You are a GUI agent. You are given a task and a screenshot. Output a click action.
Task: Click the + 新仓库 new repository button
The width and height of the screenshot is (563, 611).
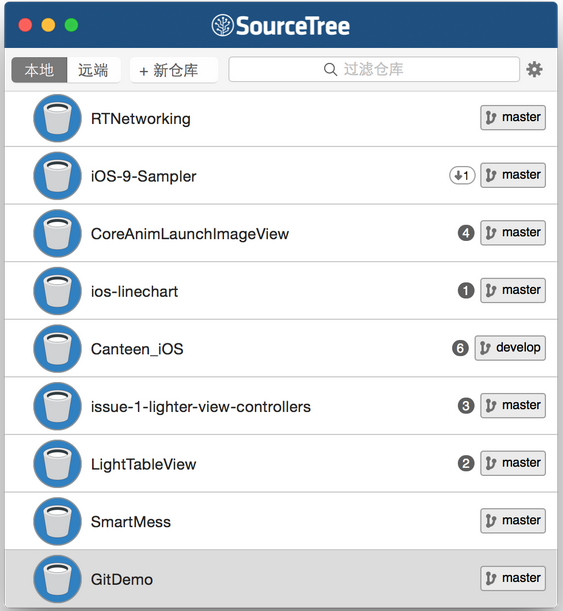pyautogui.click(x=174, y=70)
